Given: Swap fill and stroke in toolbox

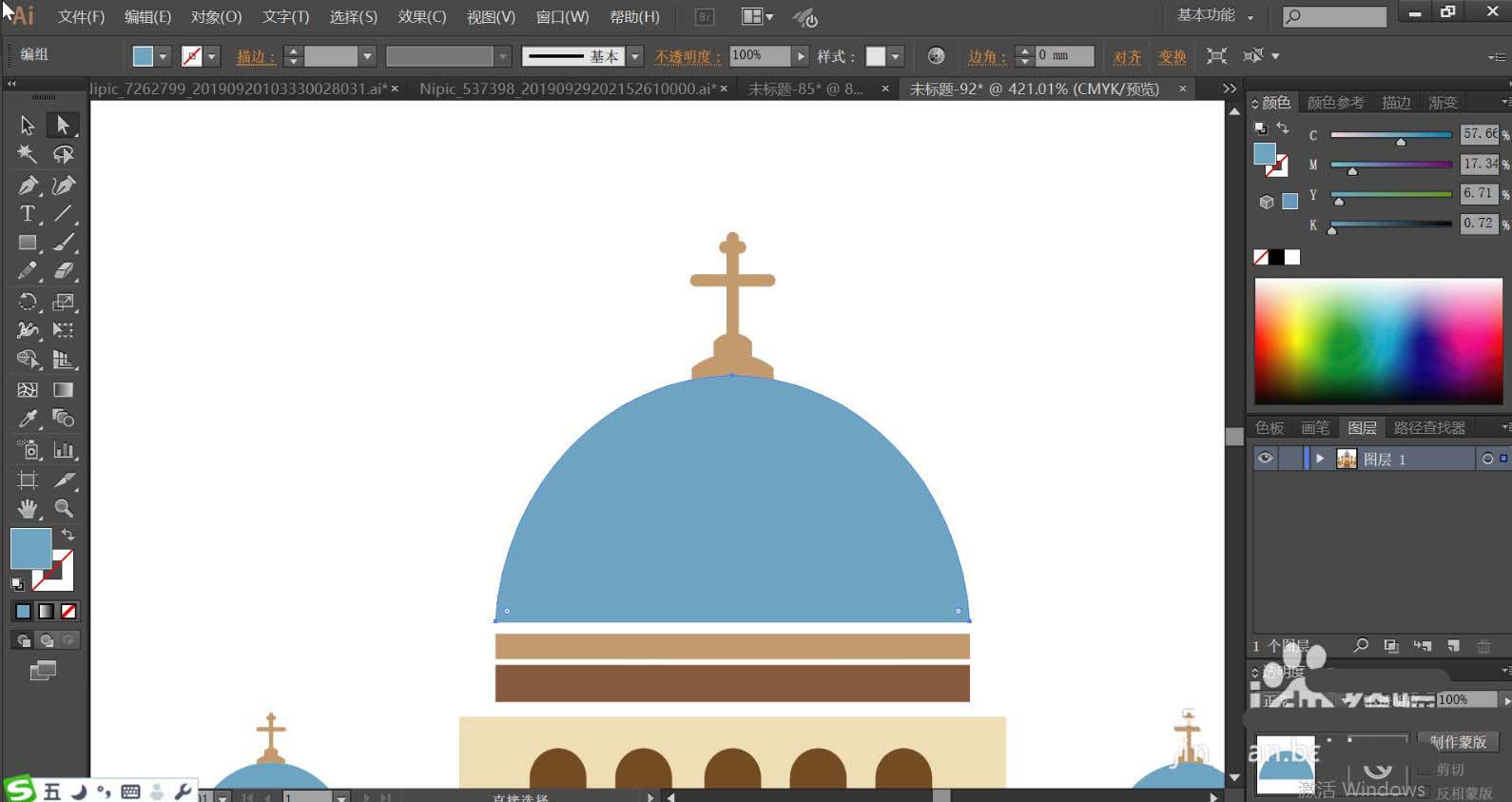Looking at the screenshot, I should click(68, 535).
